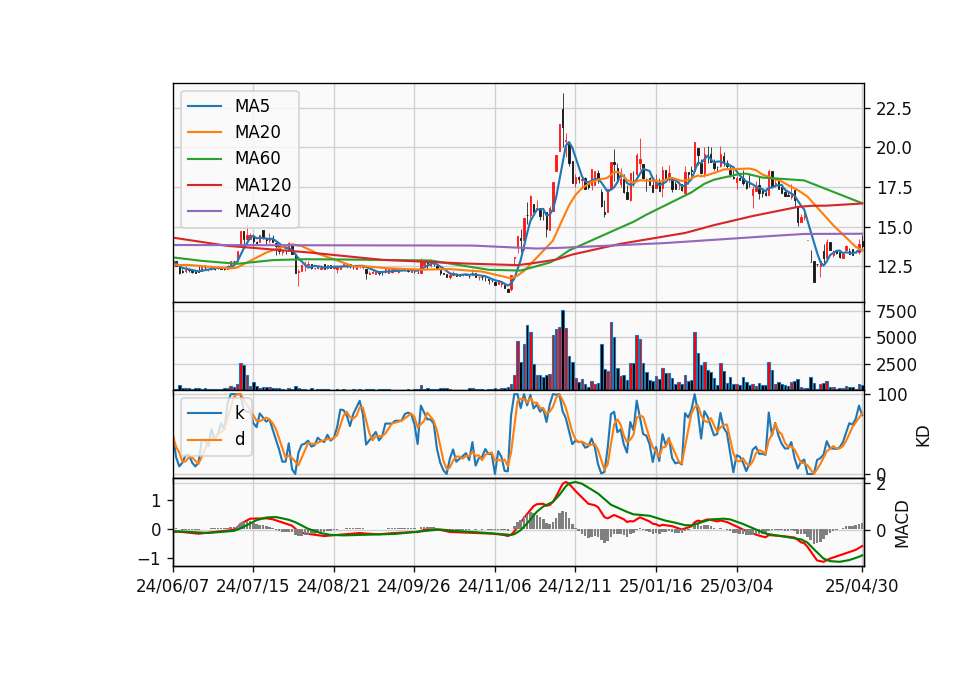Screen dimensions: 960x690
Task: Click the 20.0 price axis label
Action: (894, 149)
